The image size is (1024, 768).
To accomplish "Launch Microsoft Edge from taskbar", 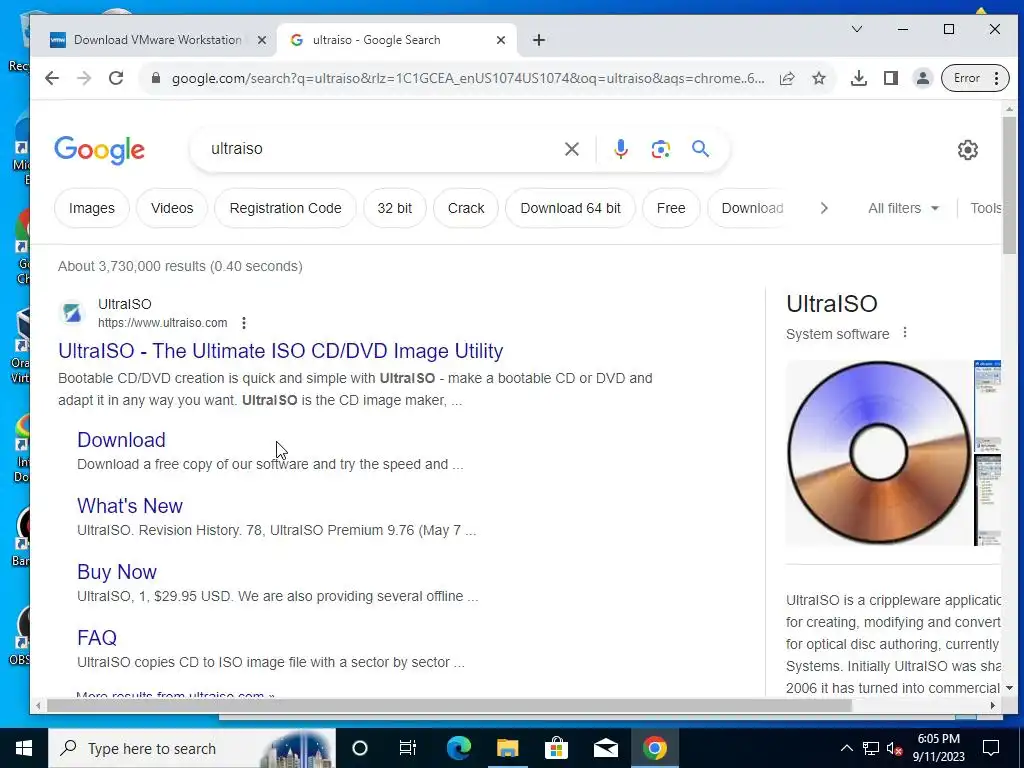I will pos(458,748).
